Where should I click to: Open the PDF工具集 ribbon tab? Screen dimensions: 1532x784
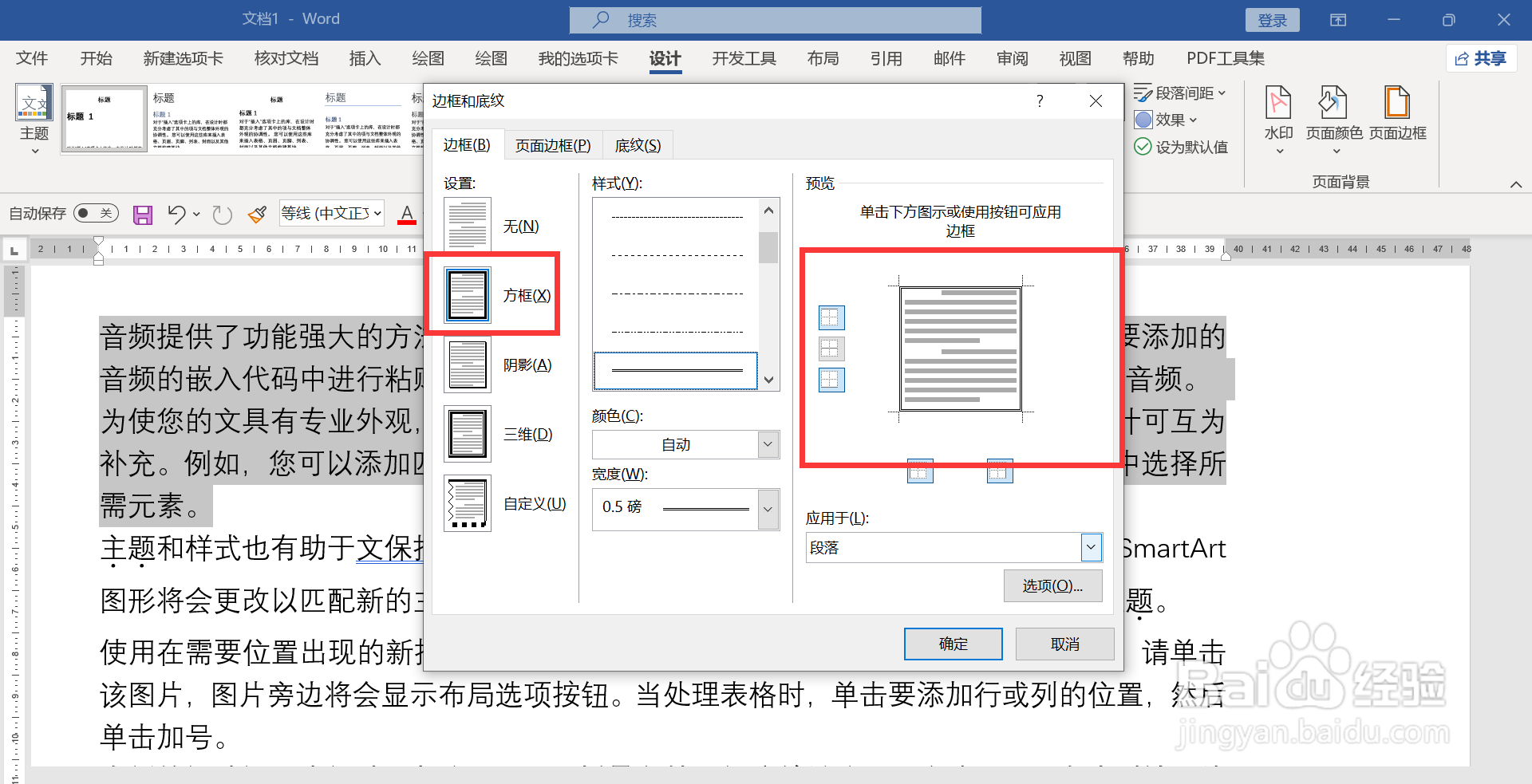pyautogui.click(x=1226, y=58)
